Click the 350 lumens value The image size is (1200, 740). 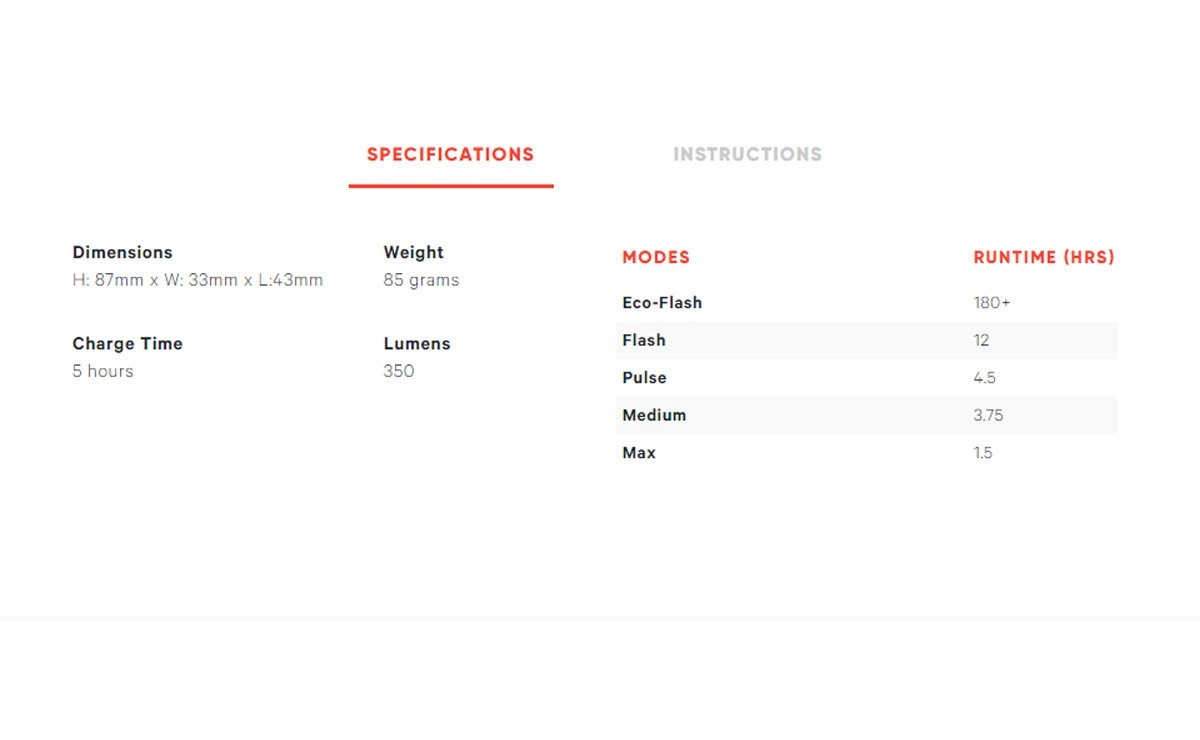(x=398, y=371)
